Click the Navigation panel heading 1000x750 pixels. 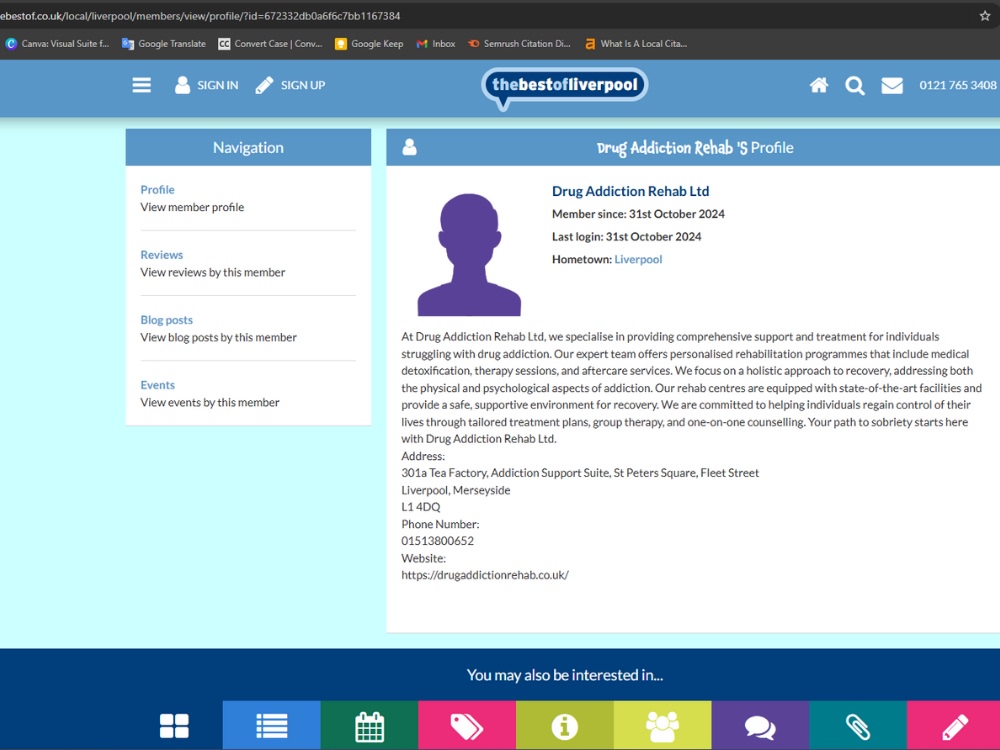pyautogui.click(x=248, y=147)
